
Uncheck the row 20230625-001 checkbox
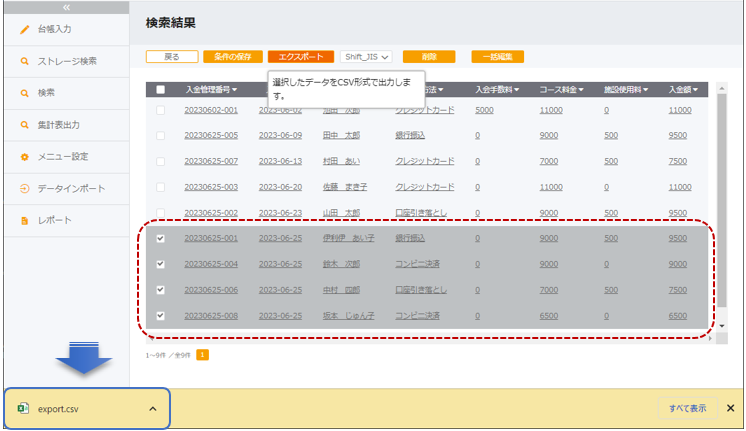tap(160, 238)
